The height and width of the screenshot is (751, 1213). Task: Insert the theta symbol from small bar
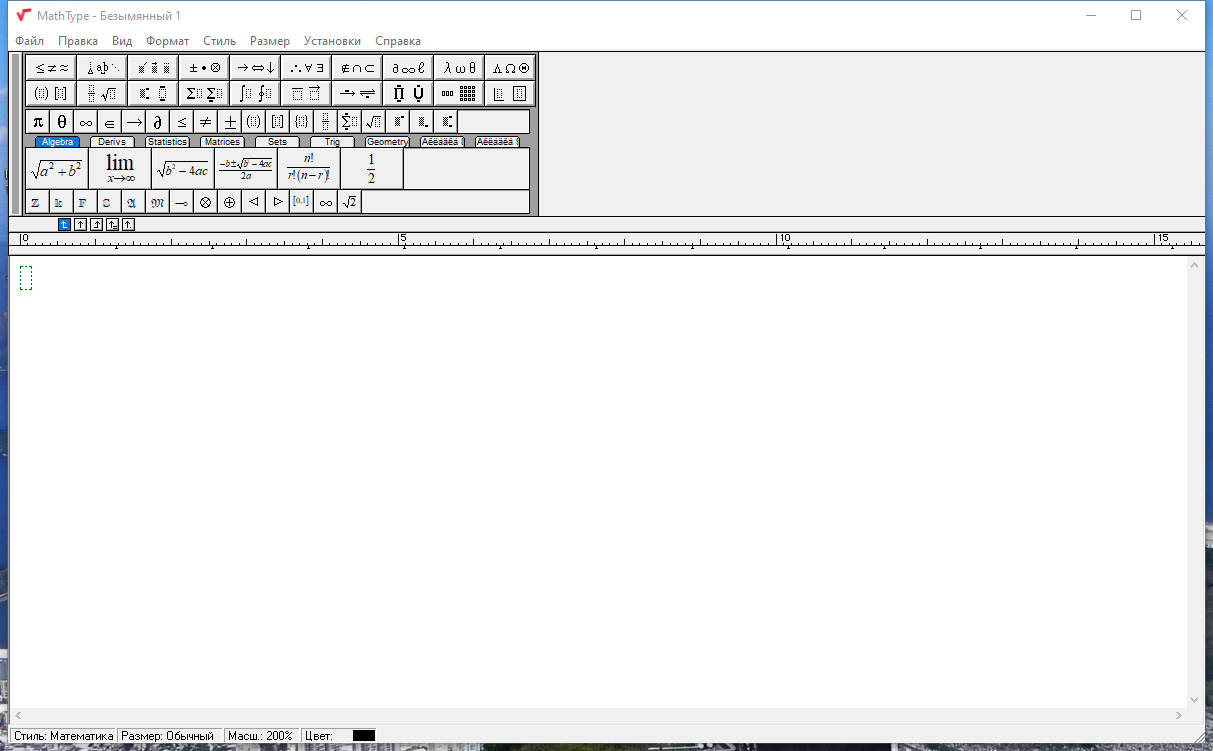[x=62, y=122]
